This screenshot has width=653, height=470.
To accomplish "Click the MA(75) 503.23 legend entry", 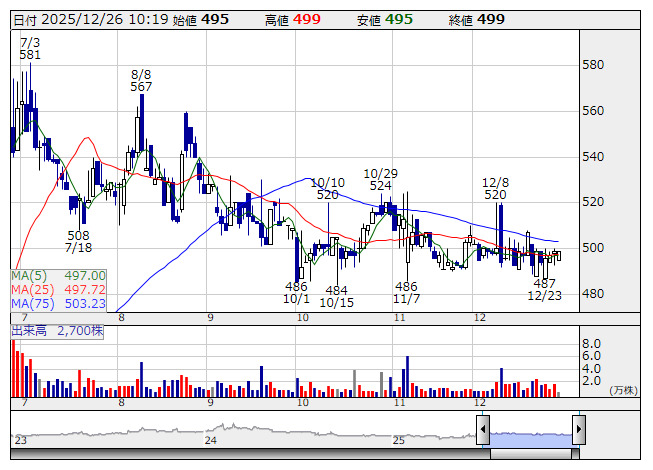I will point(58,303).
